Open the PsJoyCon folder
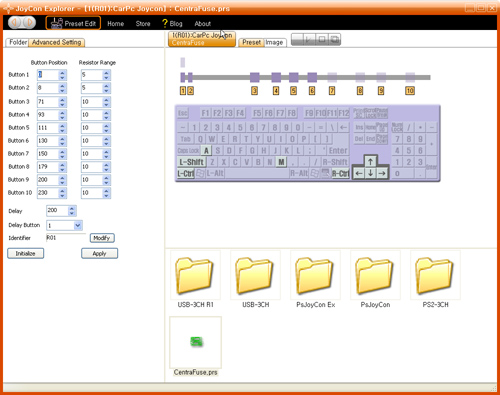Image resolution: width=500 pixels, height=395 pixels. click(375, 279)
